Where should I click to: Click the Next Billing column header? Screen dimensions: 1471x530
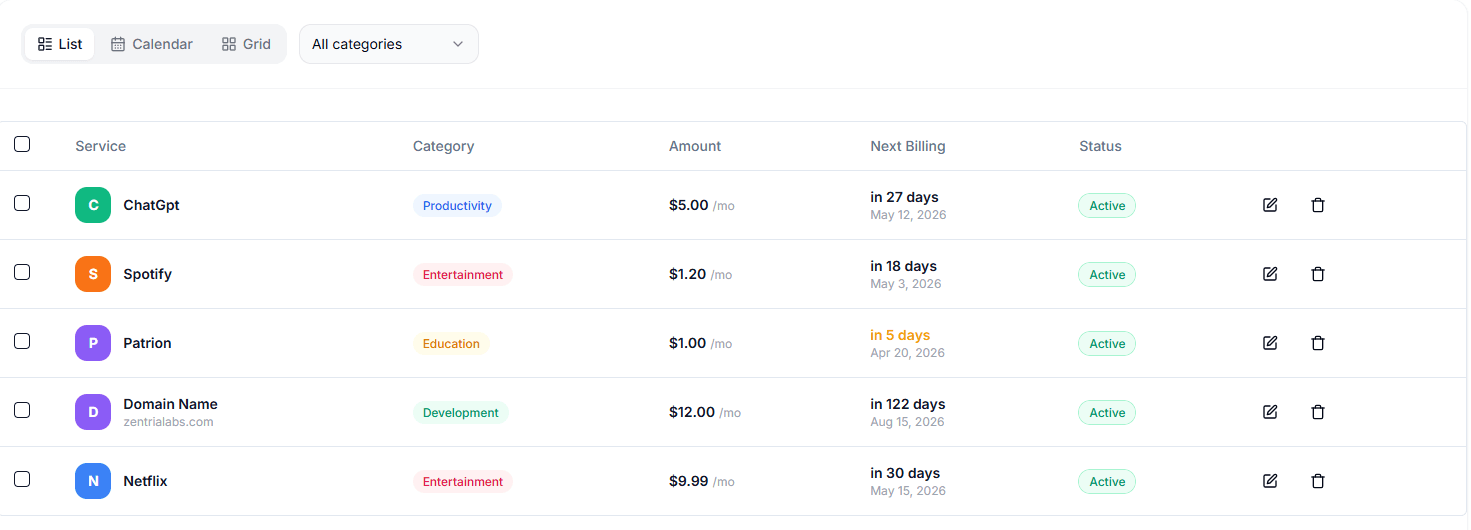(908, 146)
